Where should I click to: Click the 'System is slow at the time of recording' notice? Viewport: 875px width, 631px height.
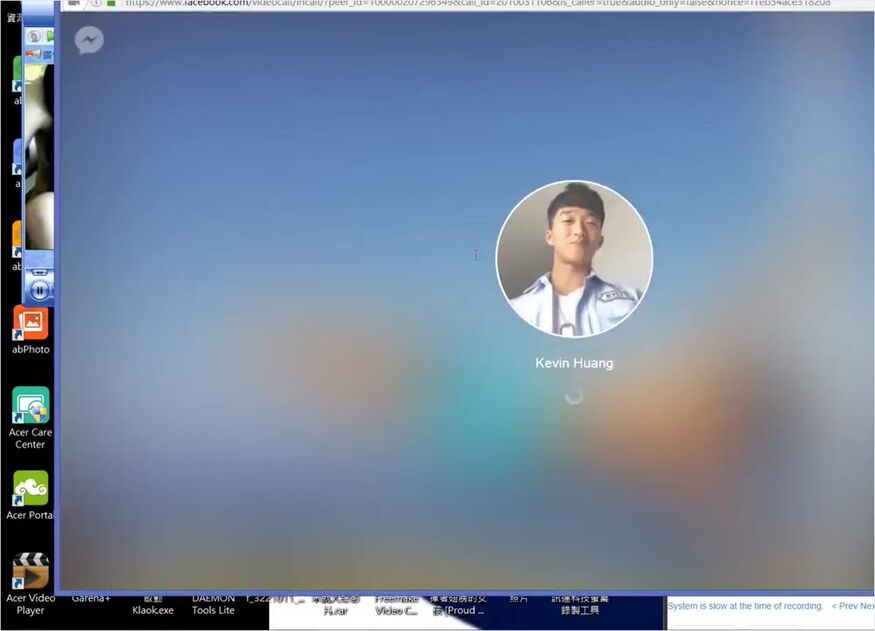coord(745,606)
